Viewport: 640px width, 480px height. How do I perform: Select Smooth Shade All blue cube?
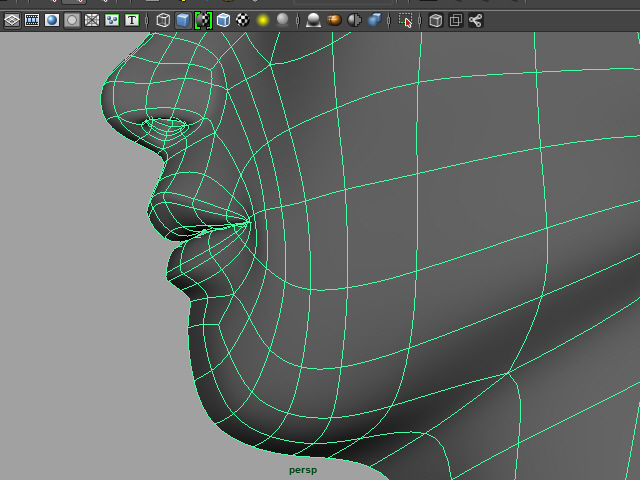pos(183,20)
